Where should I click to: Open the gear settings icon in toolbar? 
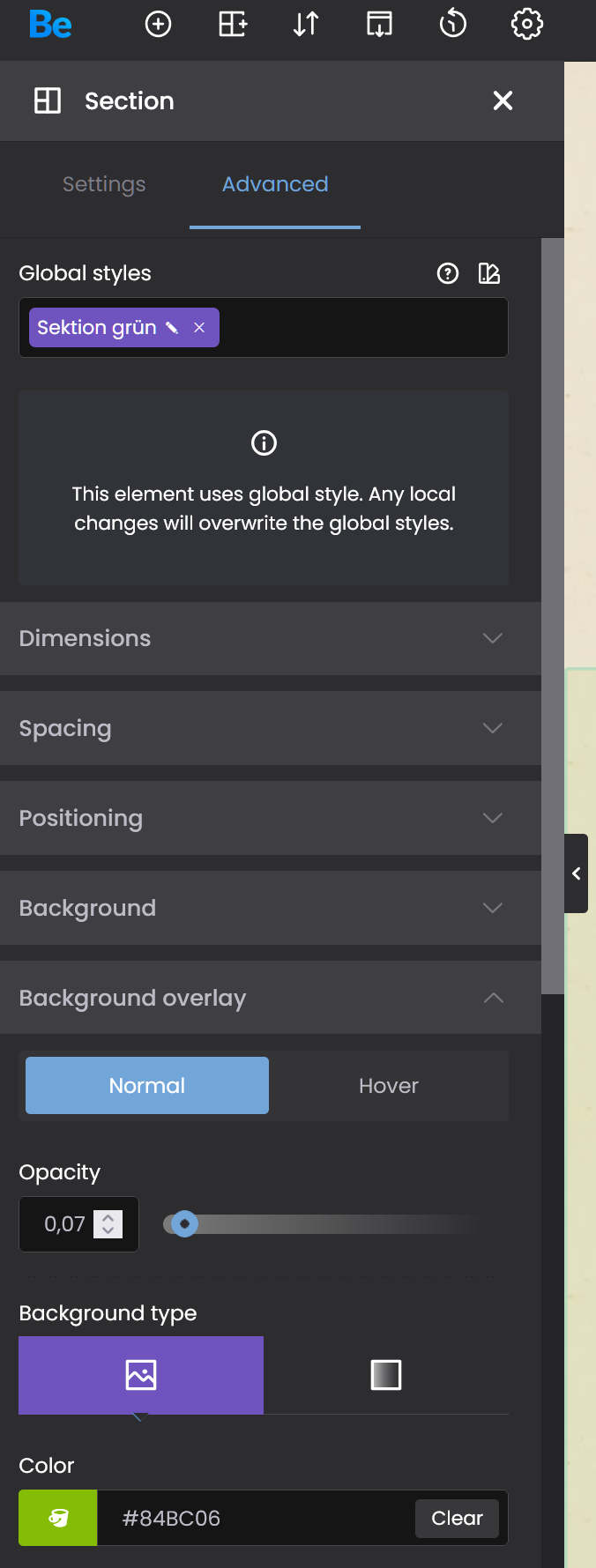527,24
